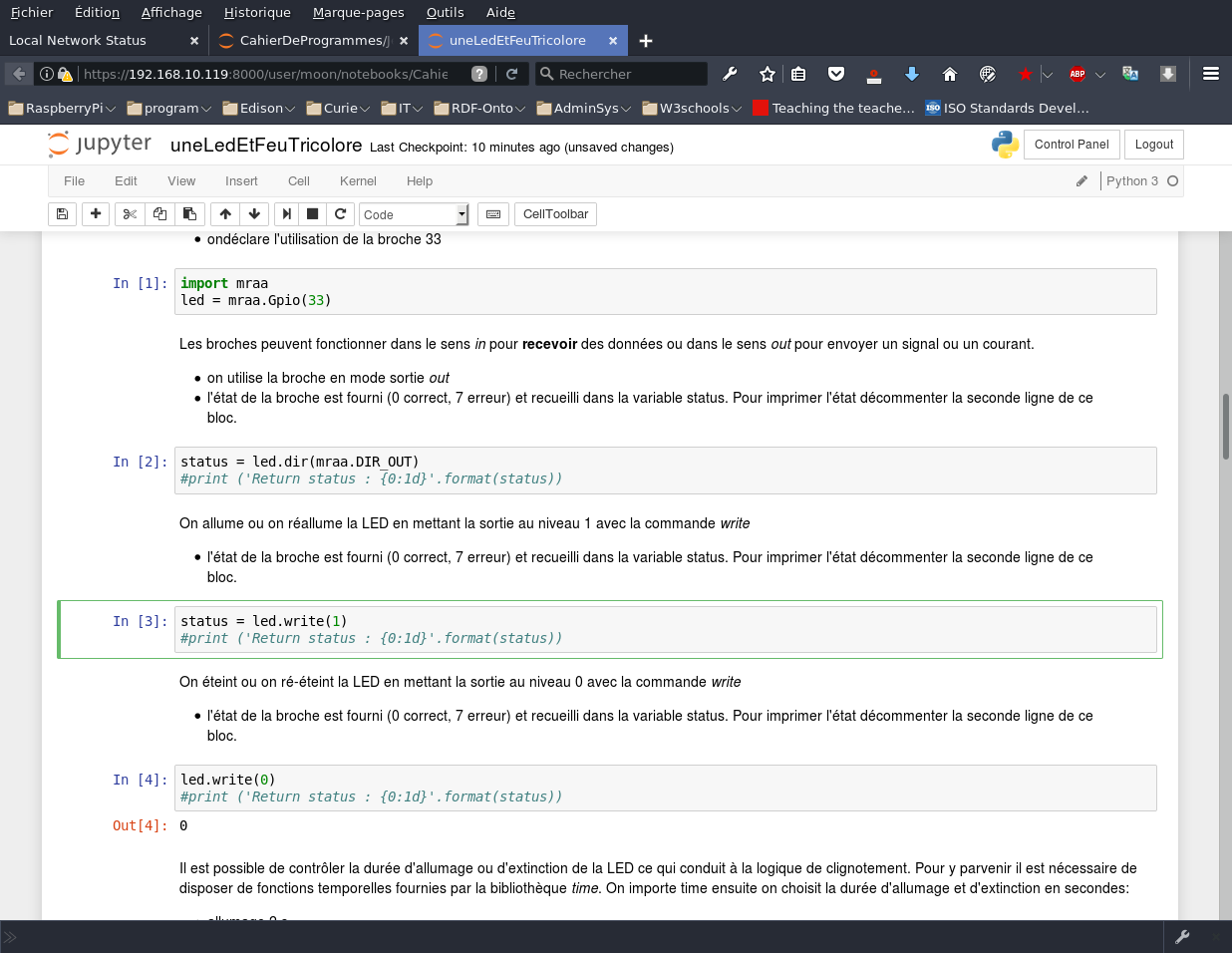Move the selected cell up
1232x953 pixels.
[225, 214]
